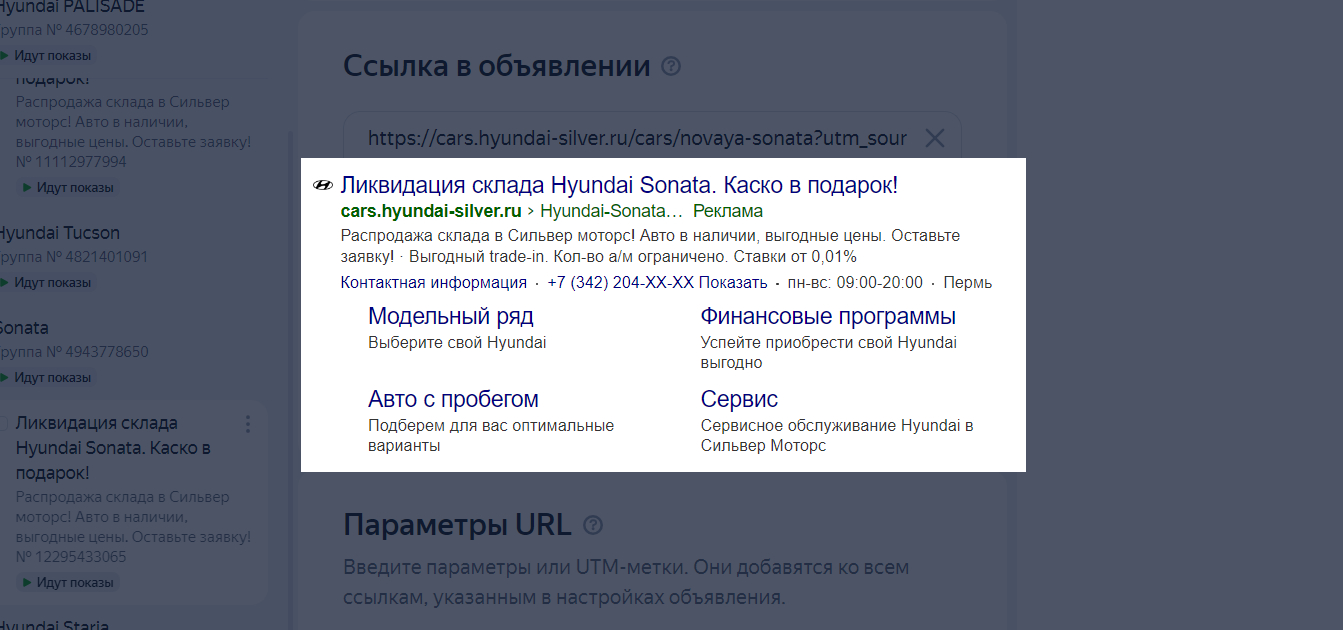Click play icon under Sonata group № 4943778650
The height and width of the screenshot is (630, 1343).
5,378
